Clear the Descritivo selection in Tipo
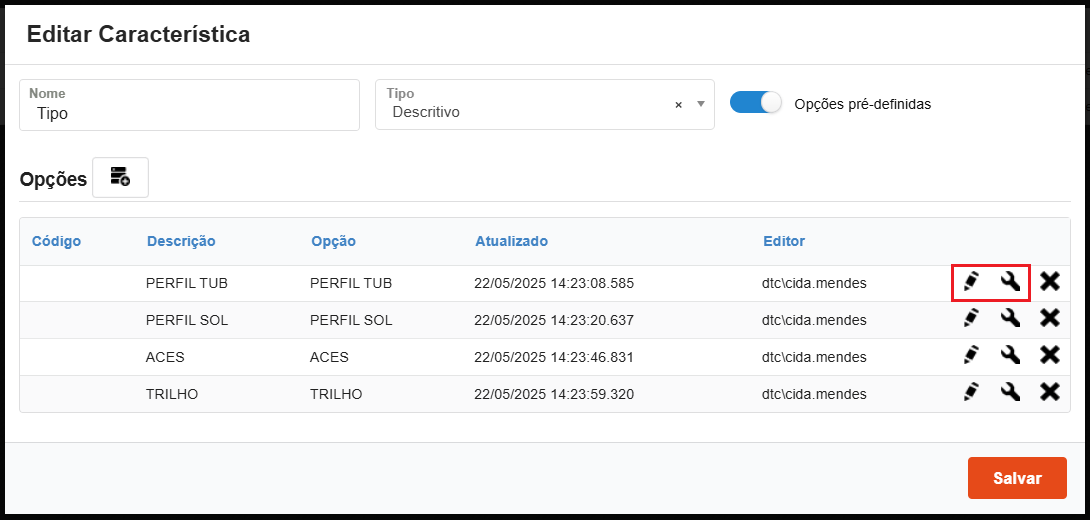This screenshot has width=1090, height=520. [678, 105]
